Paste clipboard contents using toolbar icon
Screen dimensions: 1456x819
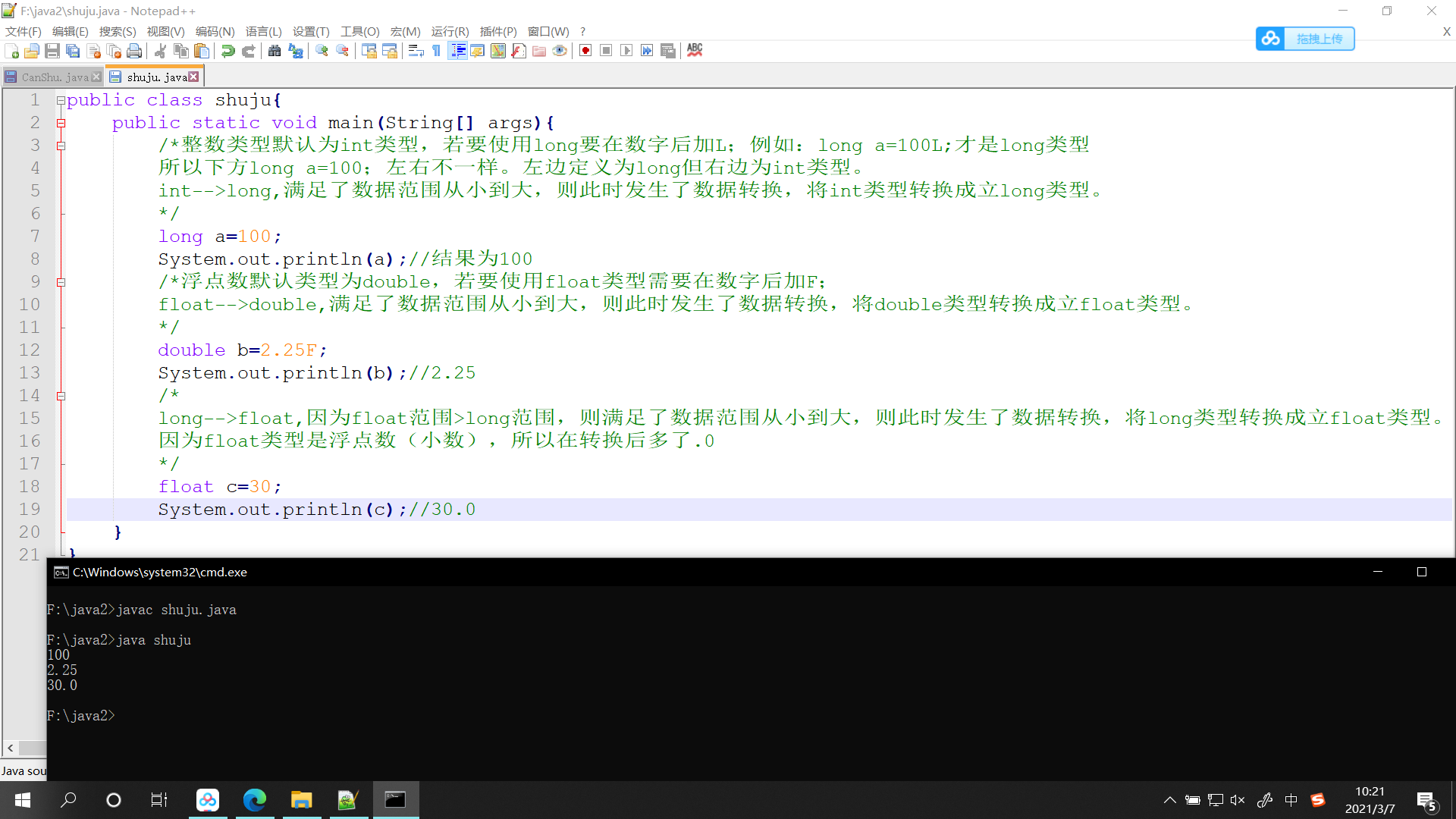click(202, 51)
